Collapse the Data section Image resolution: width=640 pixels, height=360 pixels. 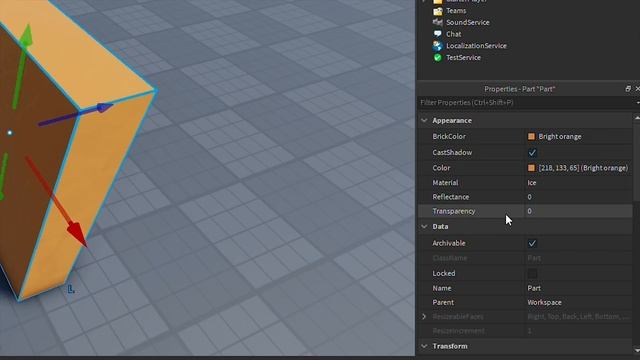pyautogui.click(x=424, y=227)
